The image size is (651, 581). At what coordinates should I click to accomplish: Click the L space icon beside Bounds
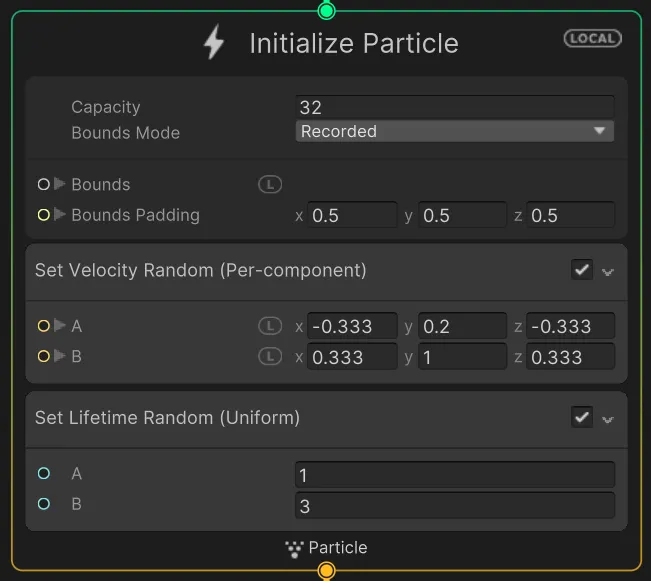coord(270,184)
